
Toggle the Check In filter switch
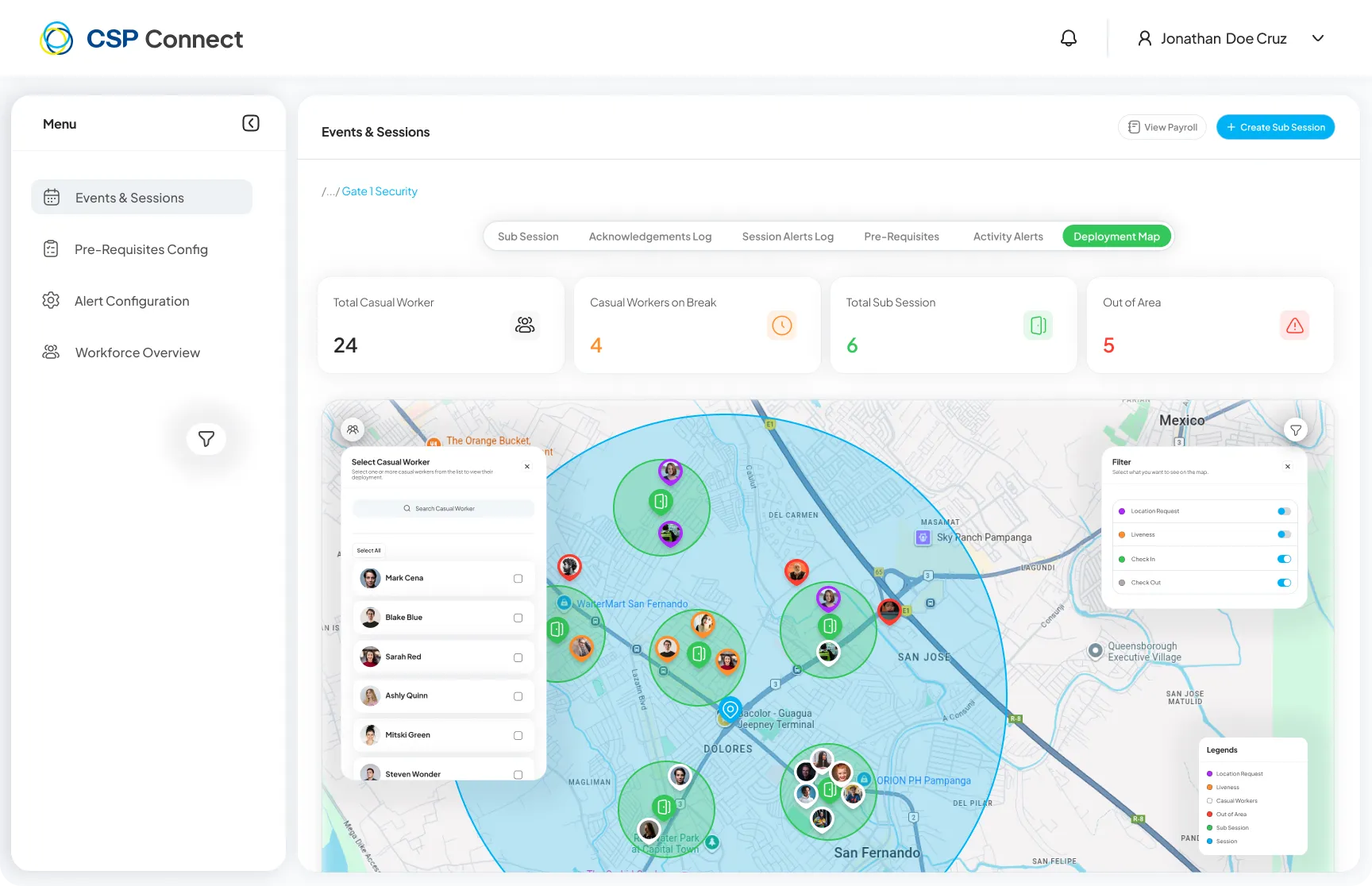coord(1284,559)
